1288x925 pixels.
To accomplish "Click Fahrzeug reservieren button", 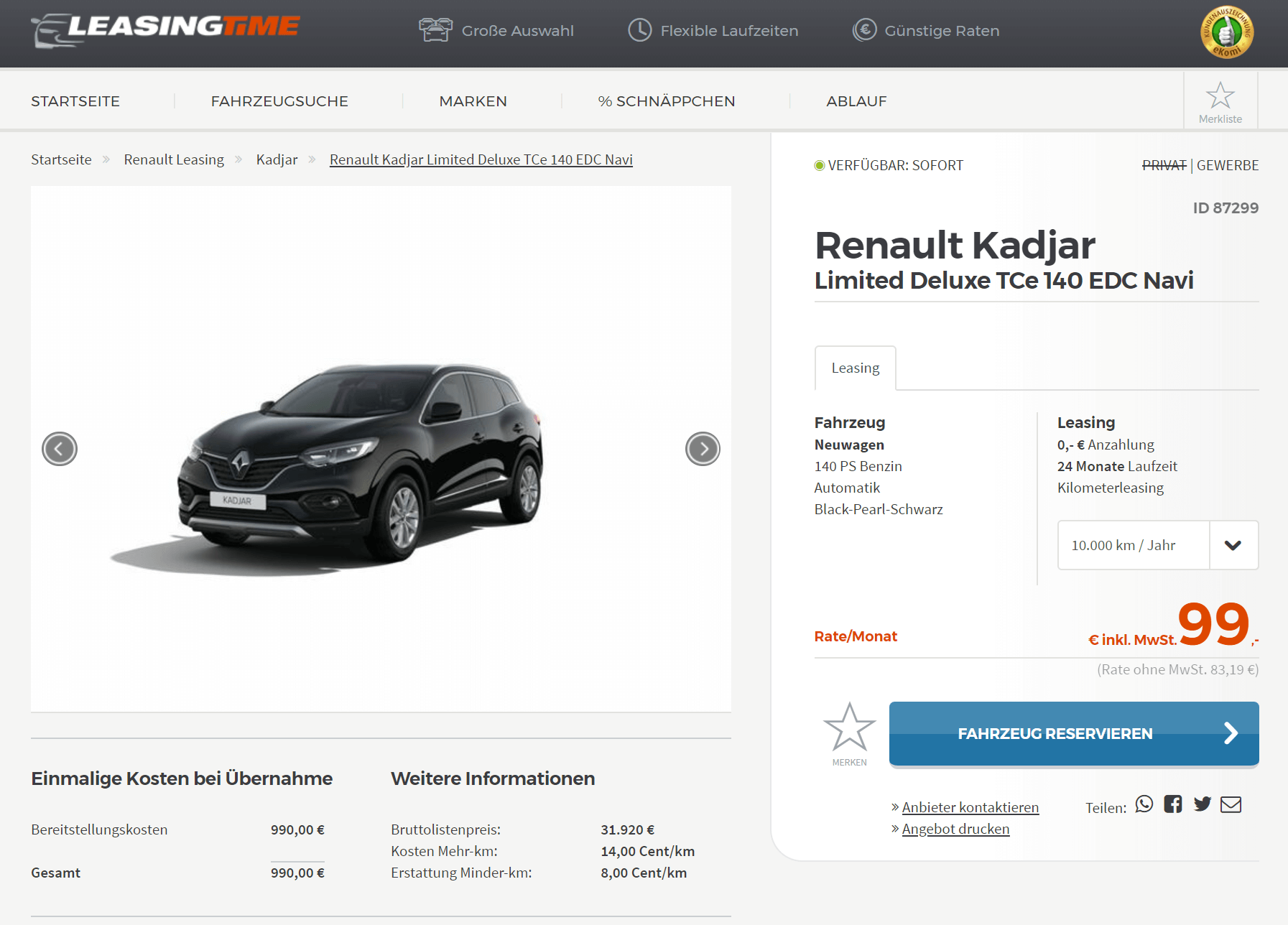I will 1074,734.
